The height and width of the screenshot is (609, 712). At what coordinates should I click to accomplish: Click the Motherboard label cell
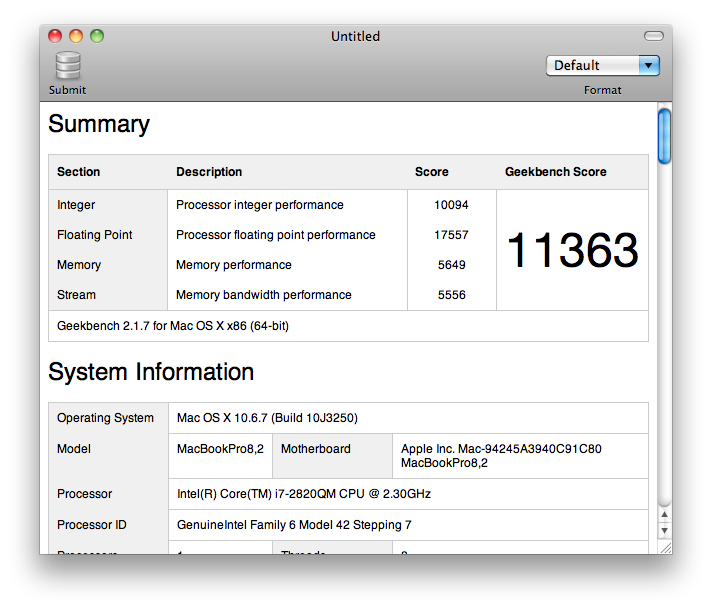(x=316, y=449)
